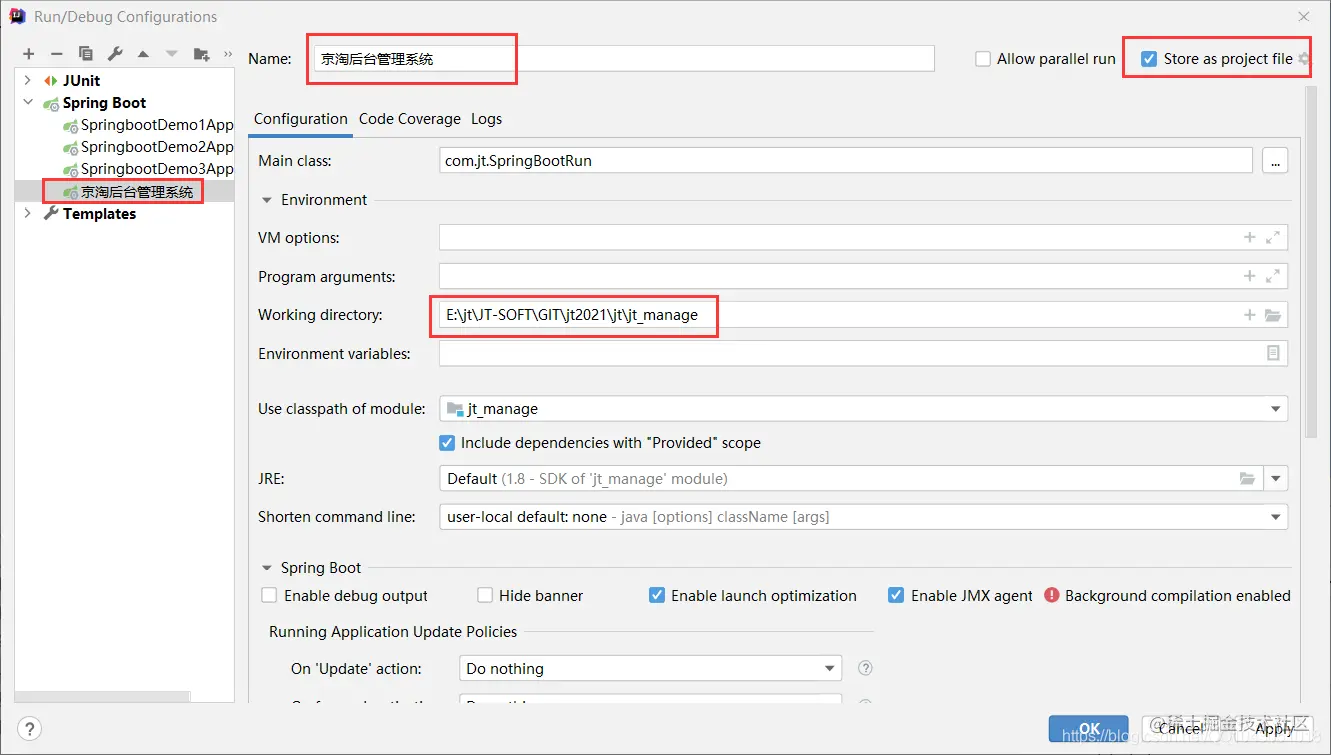Copy the selected configuration
Viewport: 1331px width, 755px height.
[x=86, y=54]
